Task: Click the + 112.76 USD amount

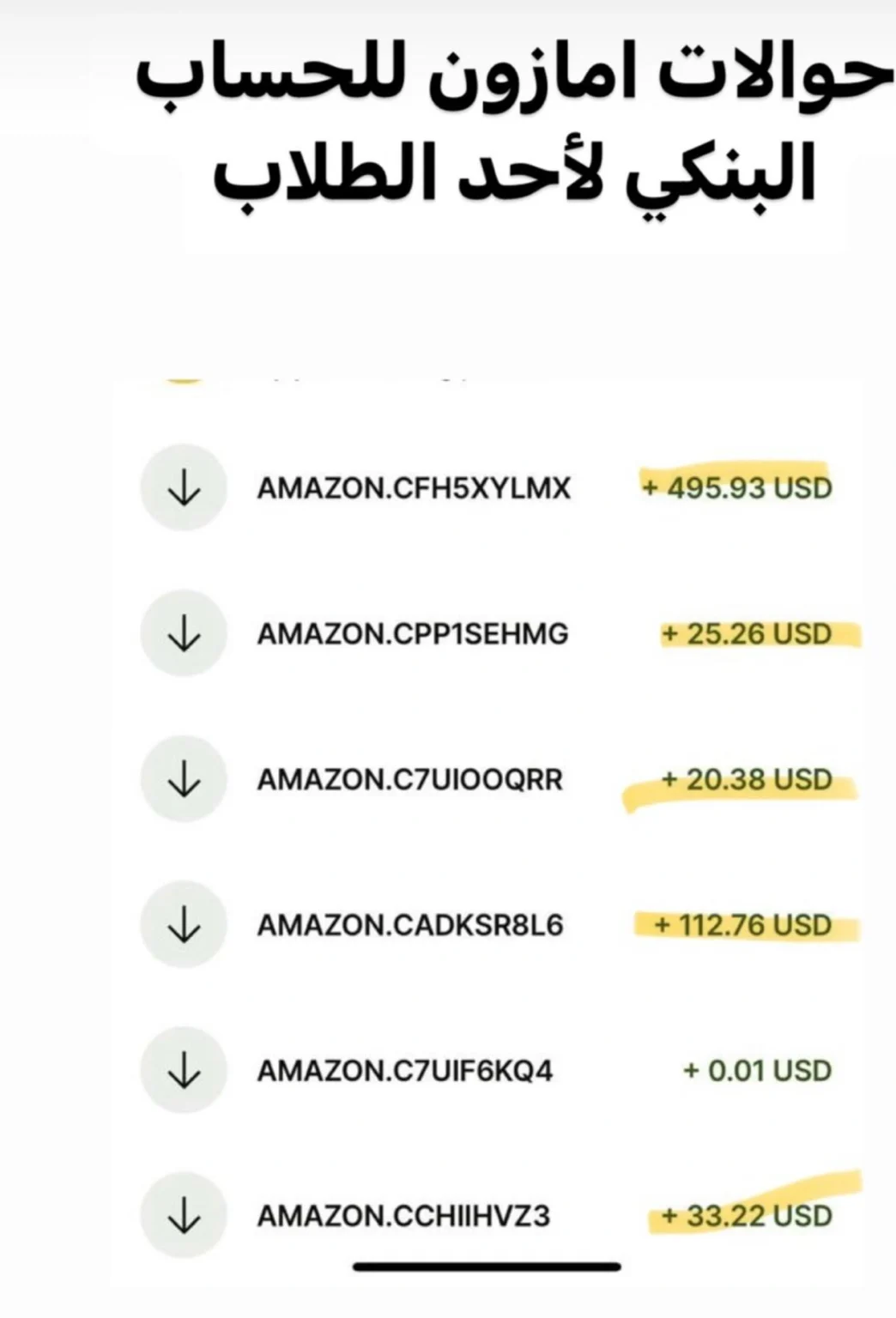Action: point(743,926)
